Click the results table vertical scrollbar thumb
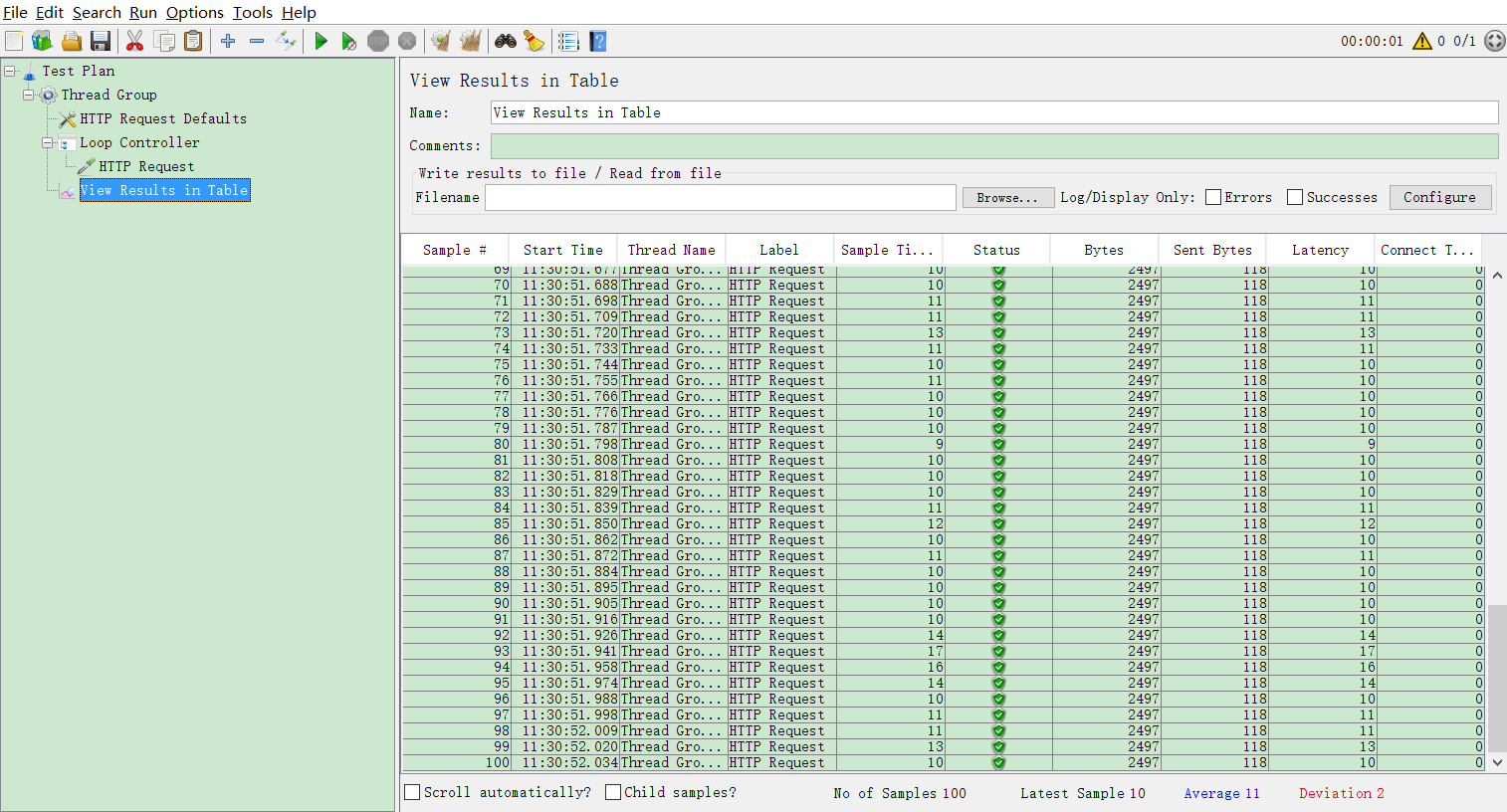 point(1497,677)
